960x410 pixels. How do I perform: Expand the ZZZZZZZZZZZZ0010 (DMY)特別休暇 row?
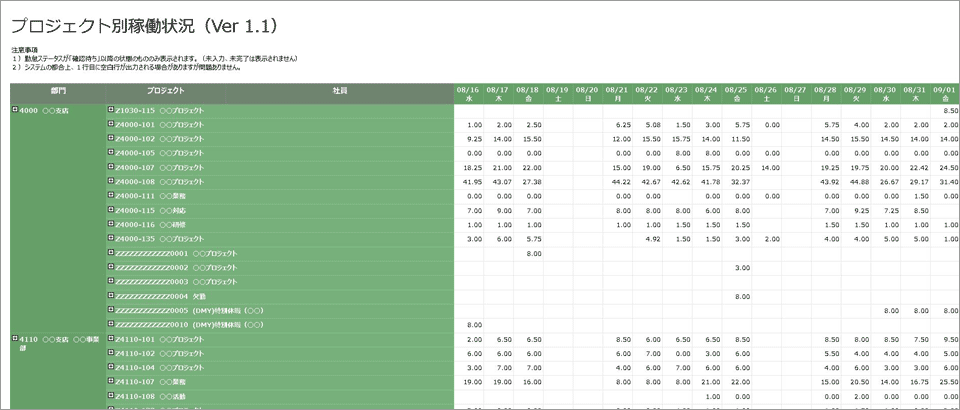coord(111,324)
